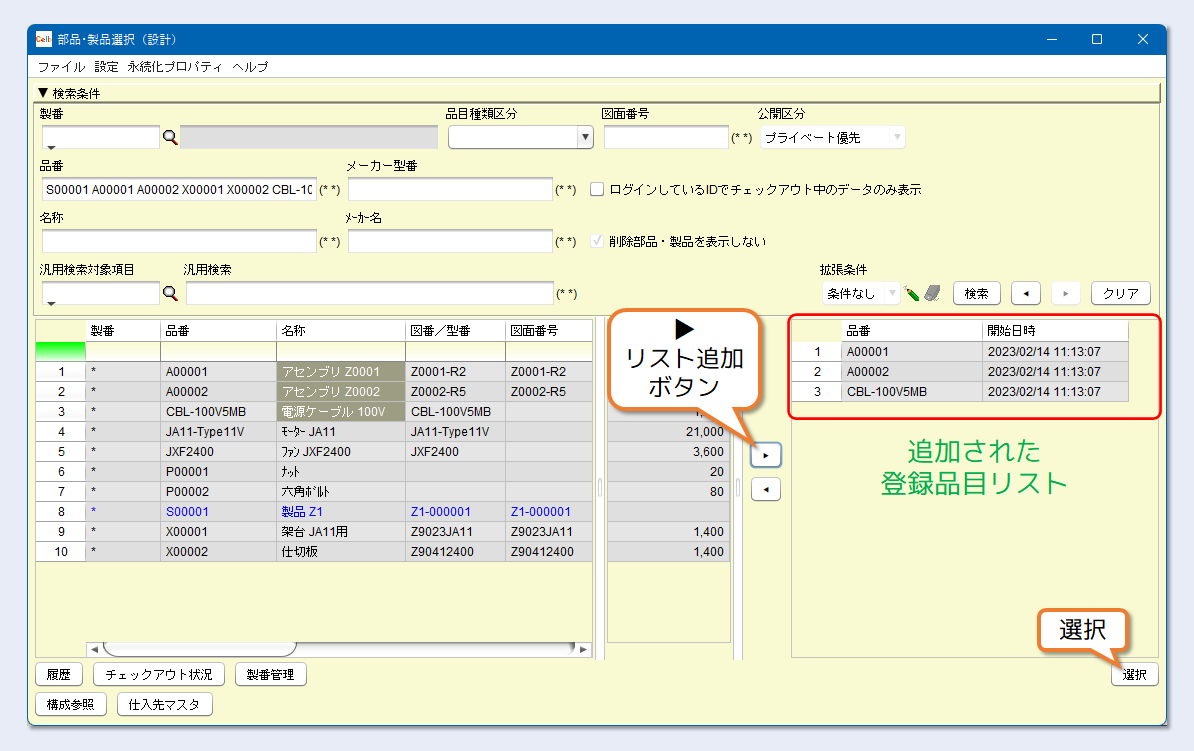
Task: Select A00002 in registered item list
Action: click(x=912, y=372)
